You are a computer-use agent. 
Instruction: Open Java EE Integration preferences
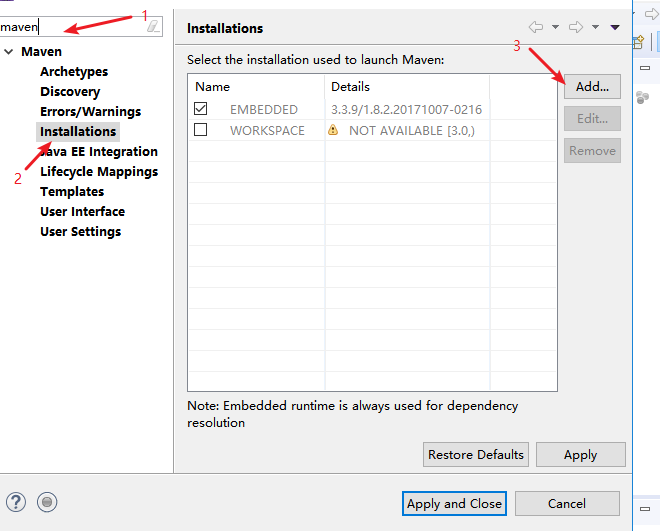pyautogui.click(x=99, y=151)
